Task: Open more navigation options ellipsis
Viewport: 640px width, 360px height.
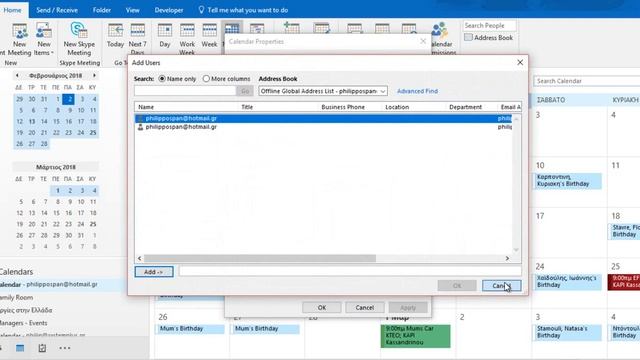Action: coord(65,348)
